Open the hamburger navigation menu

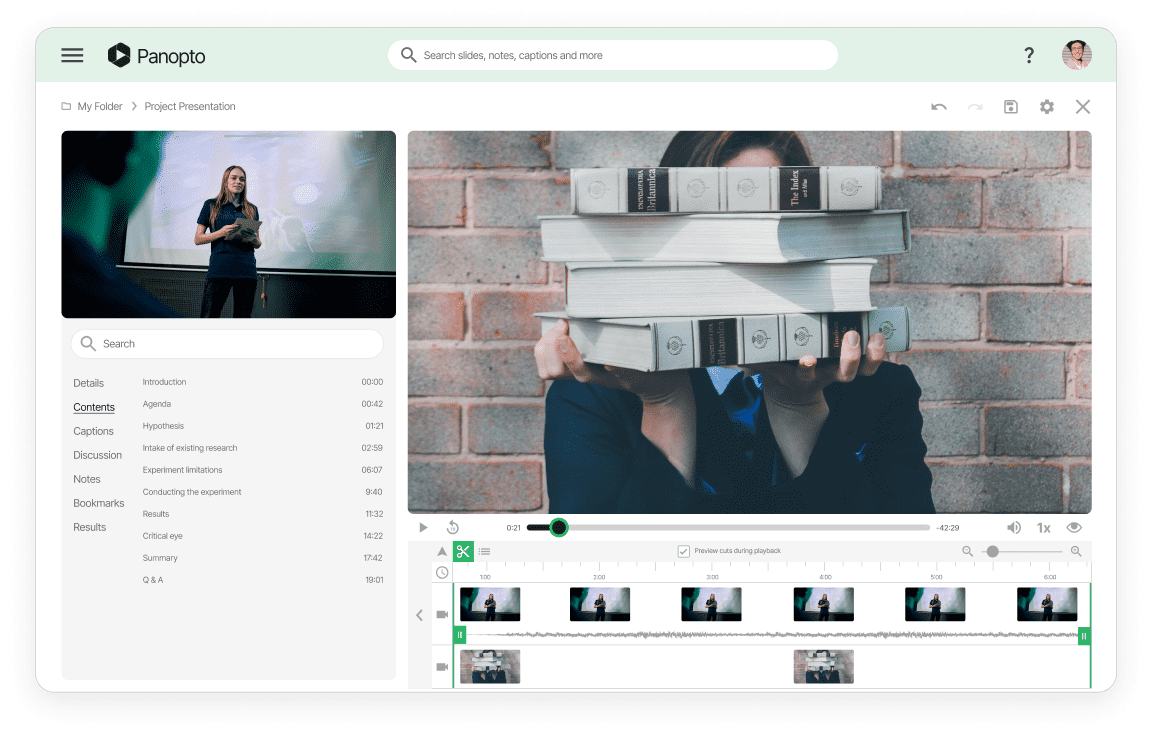click(72, 56)
